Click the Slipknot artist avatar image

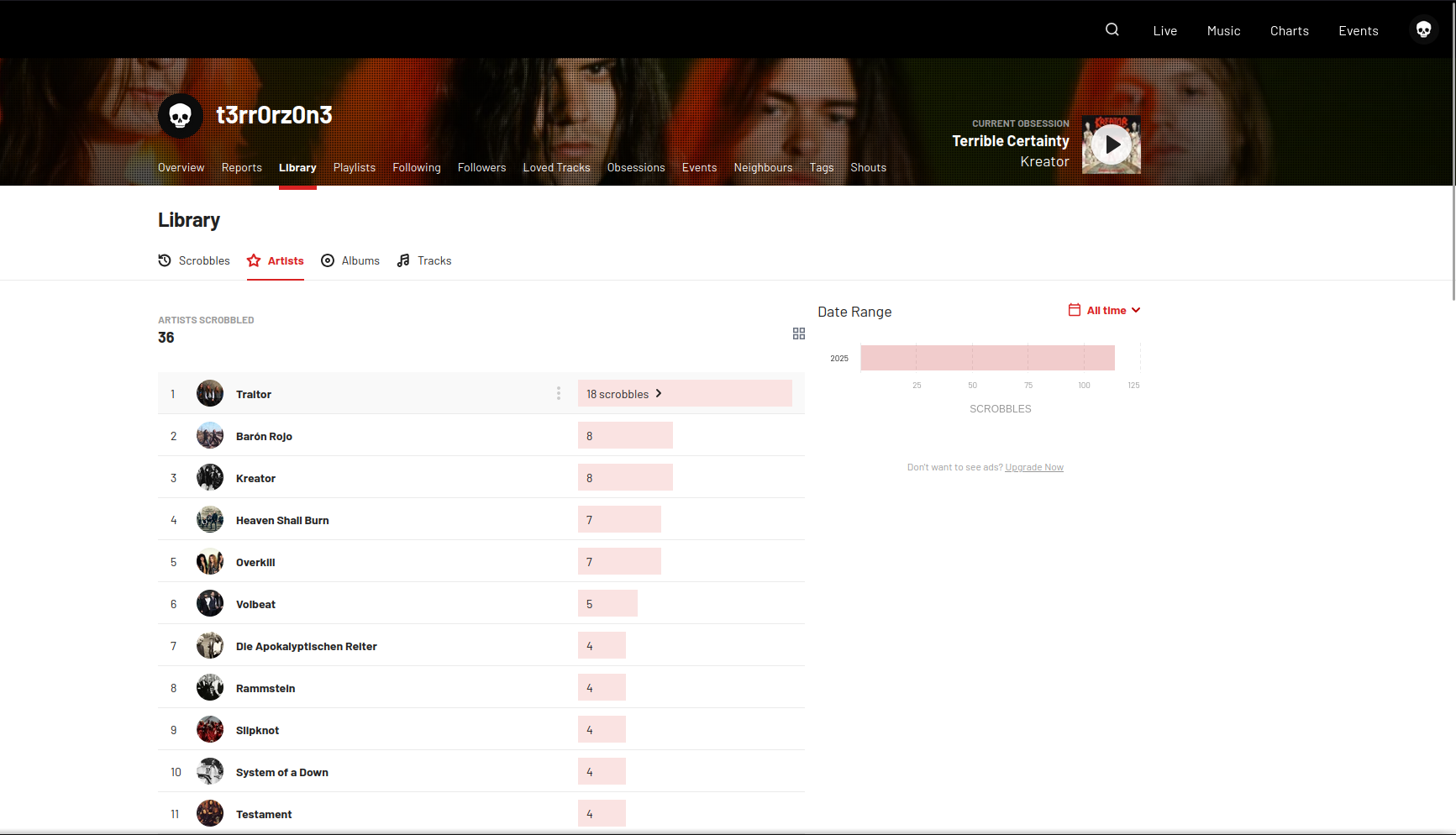coord(210,729)
